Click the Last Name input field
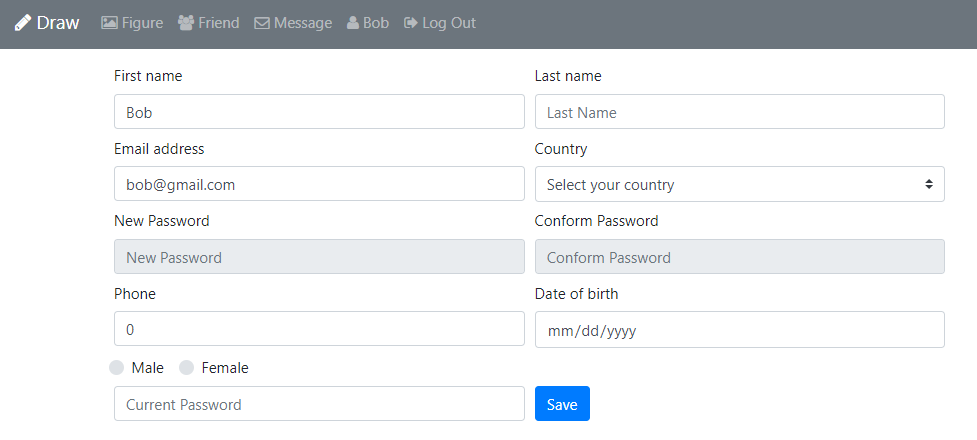The height and width of the screenshot is (440, 977). point(739,112)
